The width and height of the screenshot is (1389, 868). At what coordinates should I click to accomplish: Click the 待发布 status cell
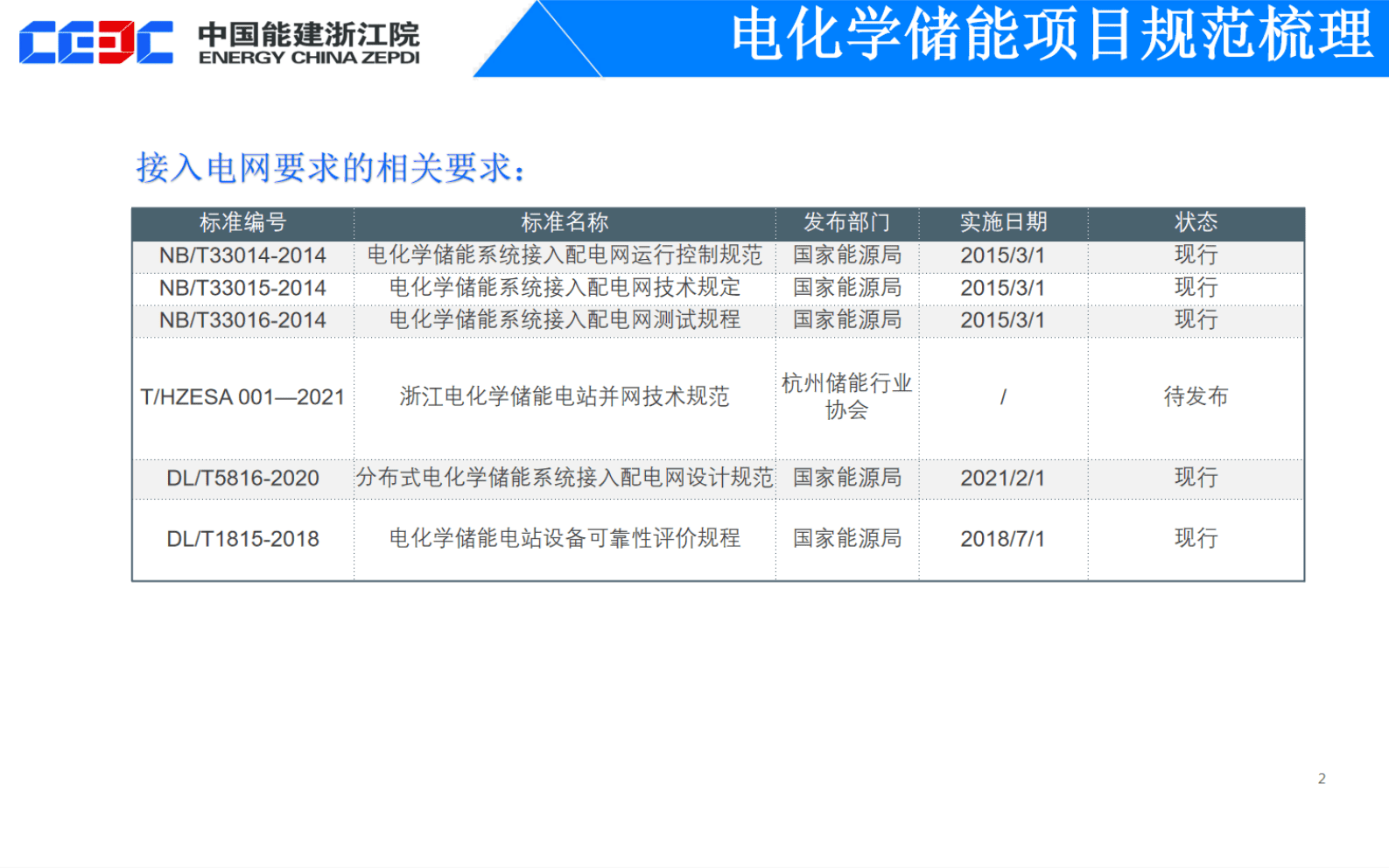click(x=1196, y=397)
